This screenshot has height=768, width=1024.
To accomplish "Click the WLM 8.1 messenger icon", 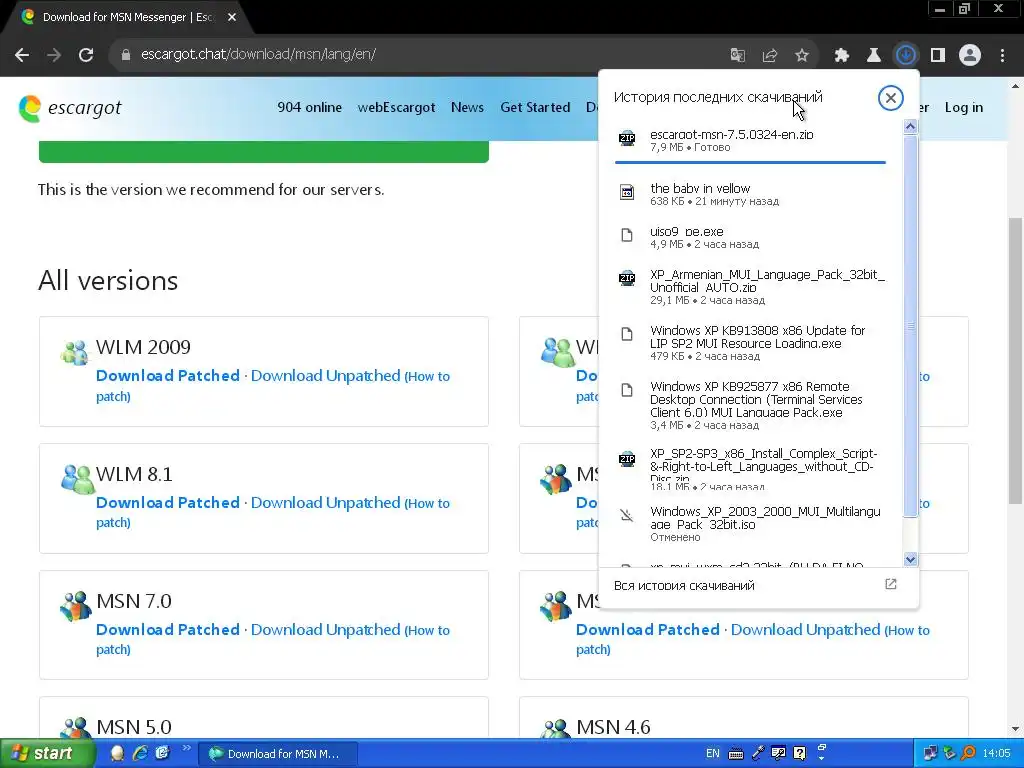I will tap(76, 479).
